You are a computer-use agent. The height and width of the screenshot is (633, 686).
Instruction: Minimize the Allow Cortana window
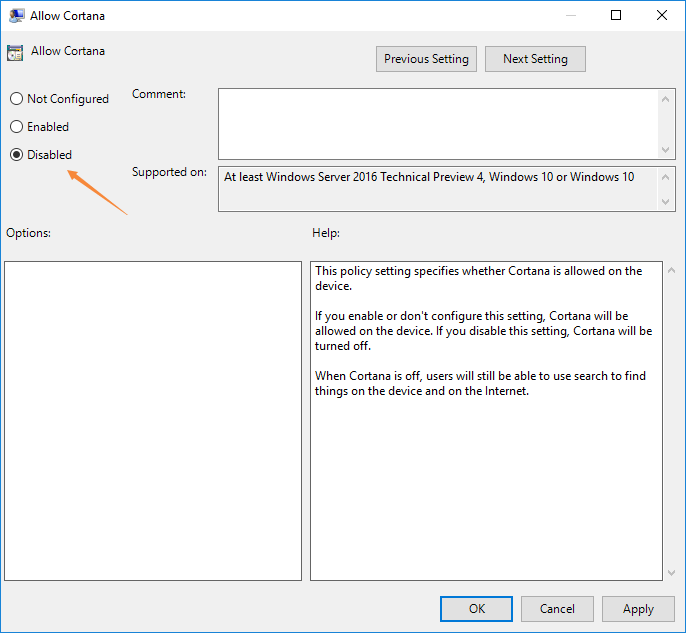click(x=570, y=15)
